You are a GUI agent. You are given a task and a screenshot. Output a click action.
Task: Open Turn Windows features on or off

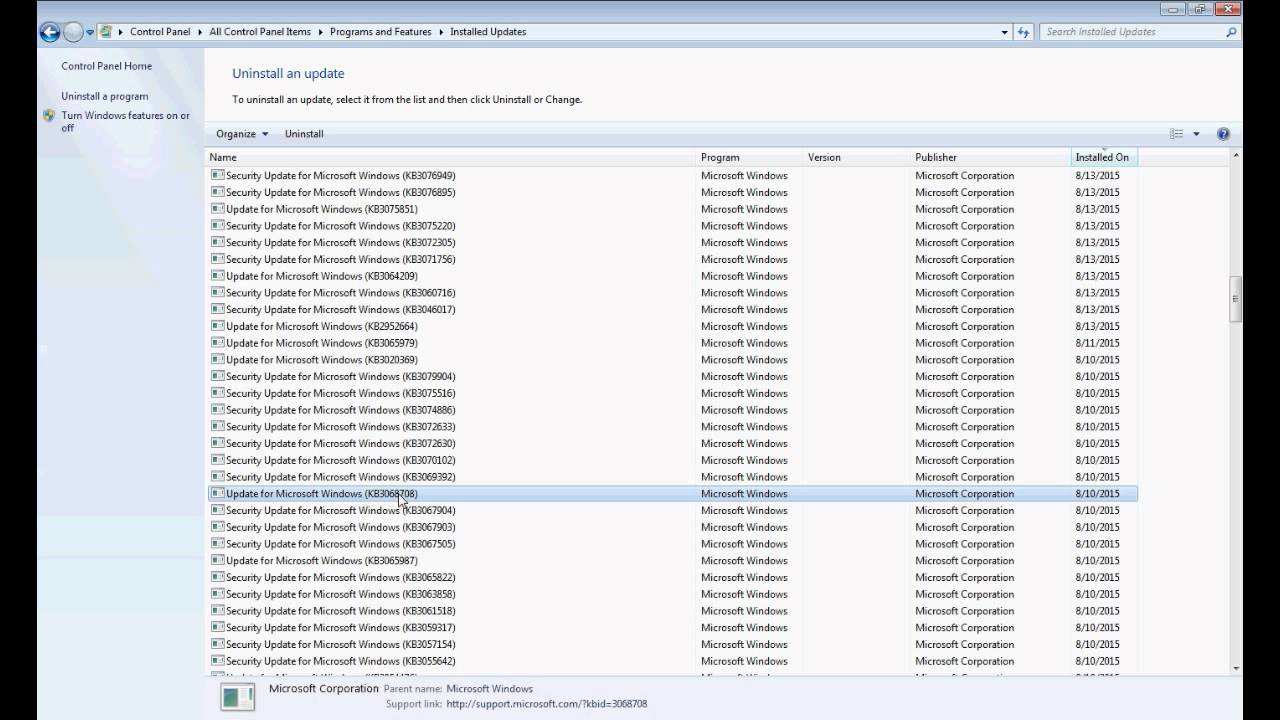click(125, 121)
